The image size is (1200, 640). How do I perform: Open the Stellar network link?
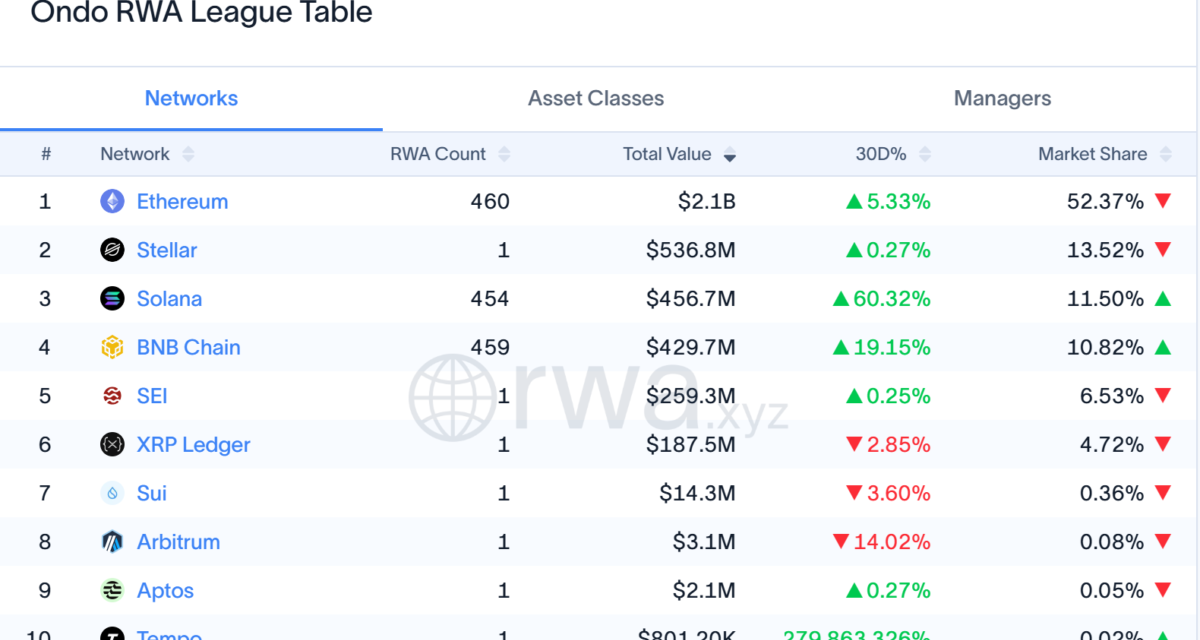[x=167, y=250]
